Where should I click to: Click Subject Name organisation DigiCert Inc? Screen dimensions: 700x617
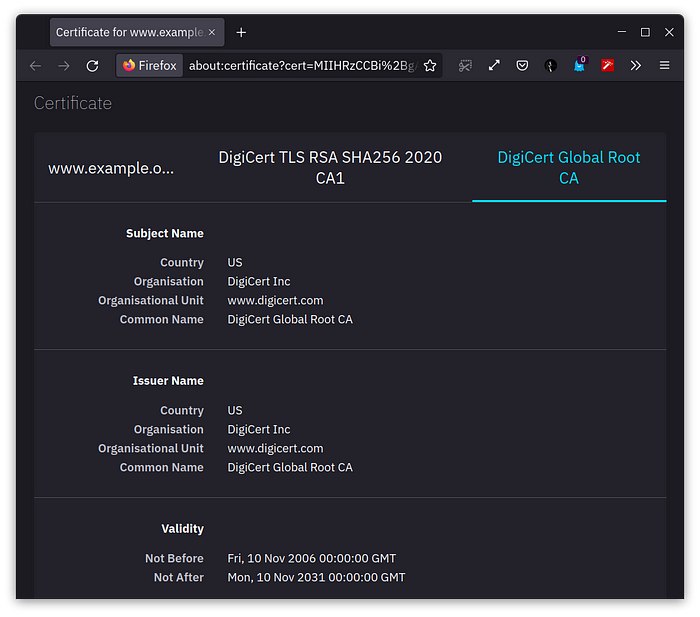259,281
